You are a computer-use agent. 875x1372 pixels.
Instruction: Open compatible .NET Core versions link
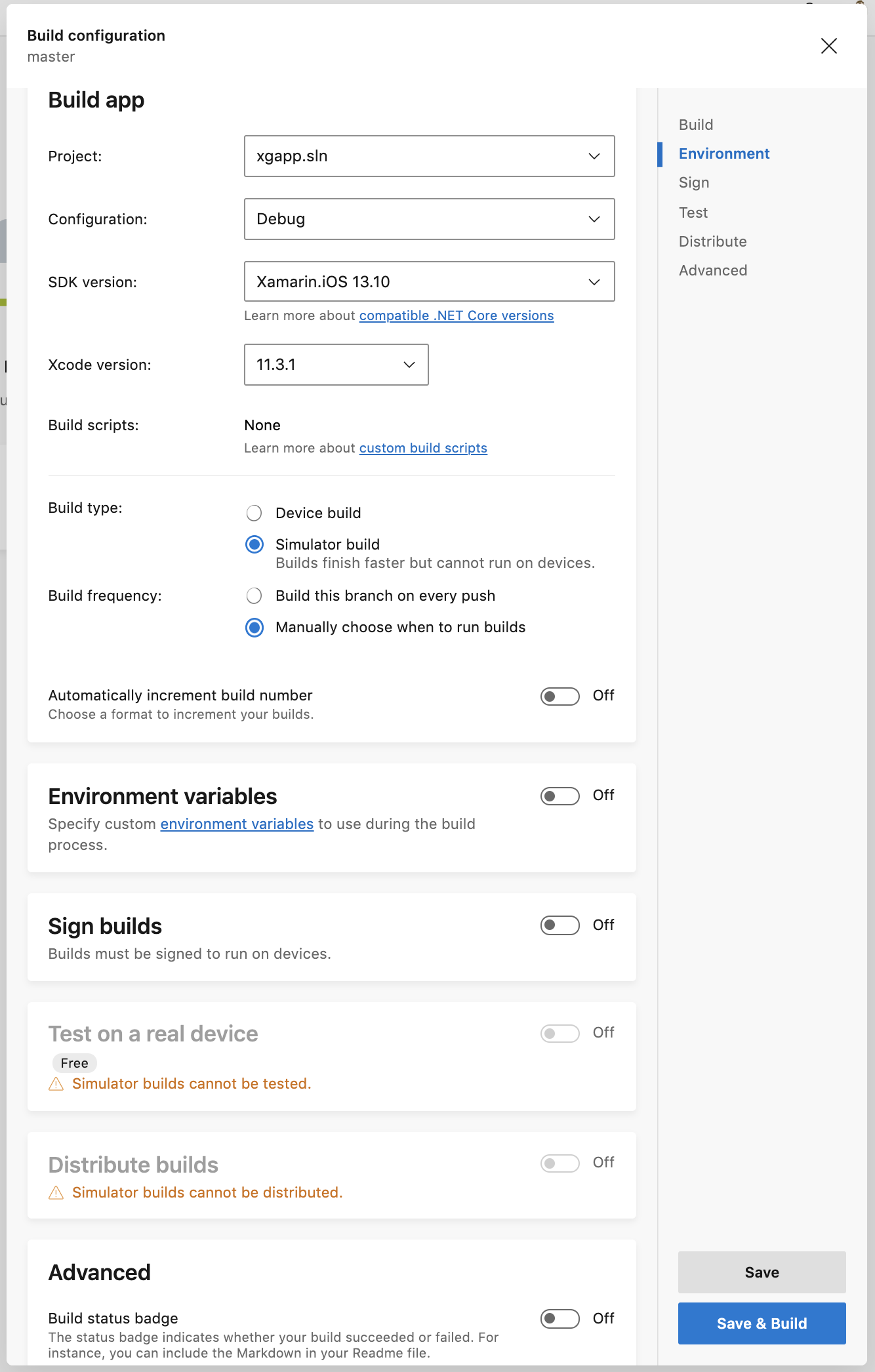coord(457,316)
